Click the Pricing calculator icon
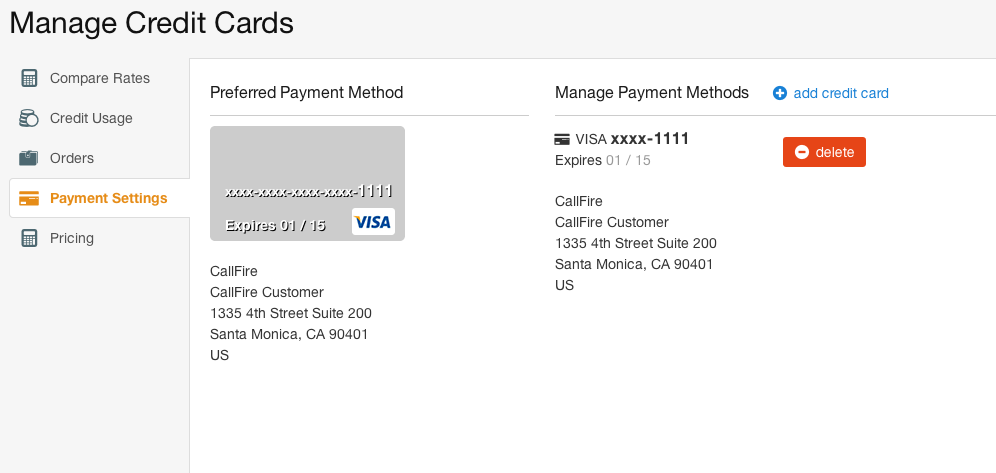Viewport: 996px width, 473px height. tap(29, 238)
